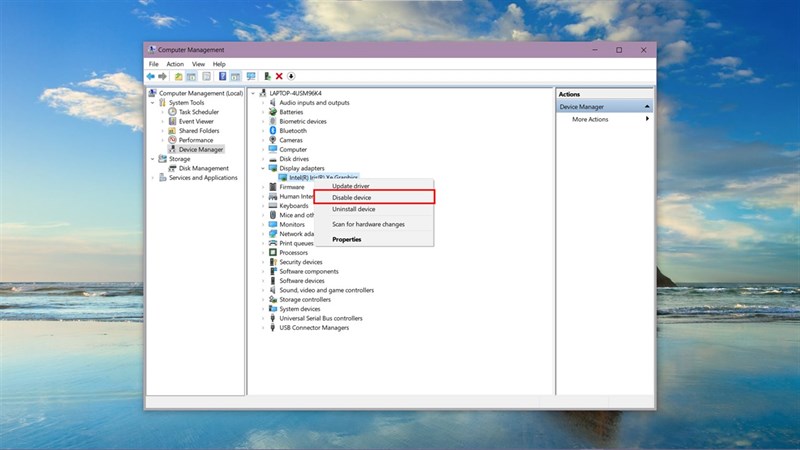Collapse the Display adapters category
Image resolution: width=800 pixels, height=450 pixels.
(263, 168)
